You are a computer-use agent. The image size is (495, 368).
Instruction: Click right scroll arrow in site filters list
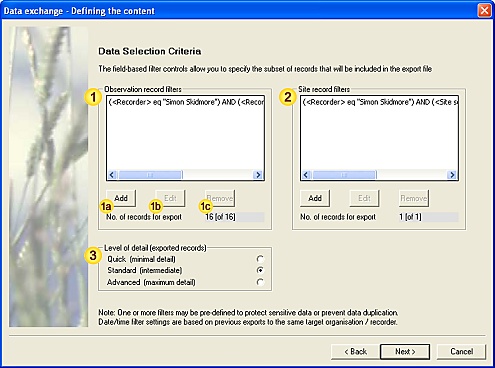click(452, 175)
